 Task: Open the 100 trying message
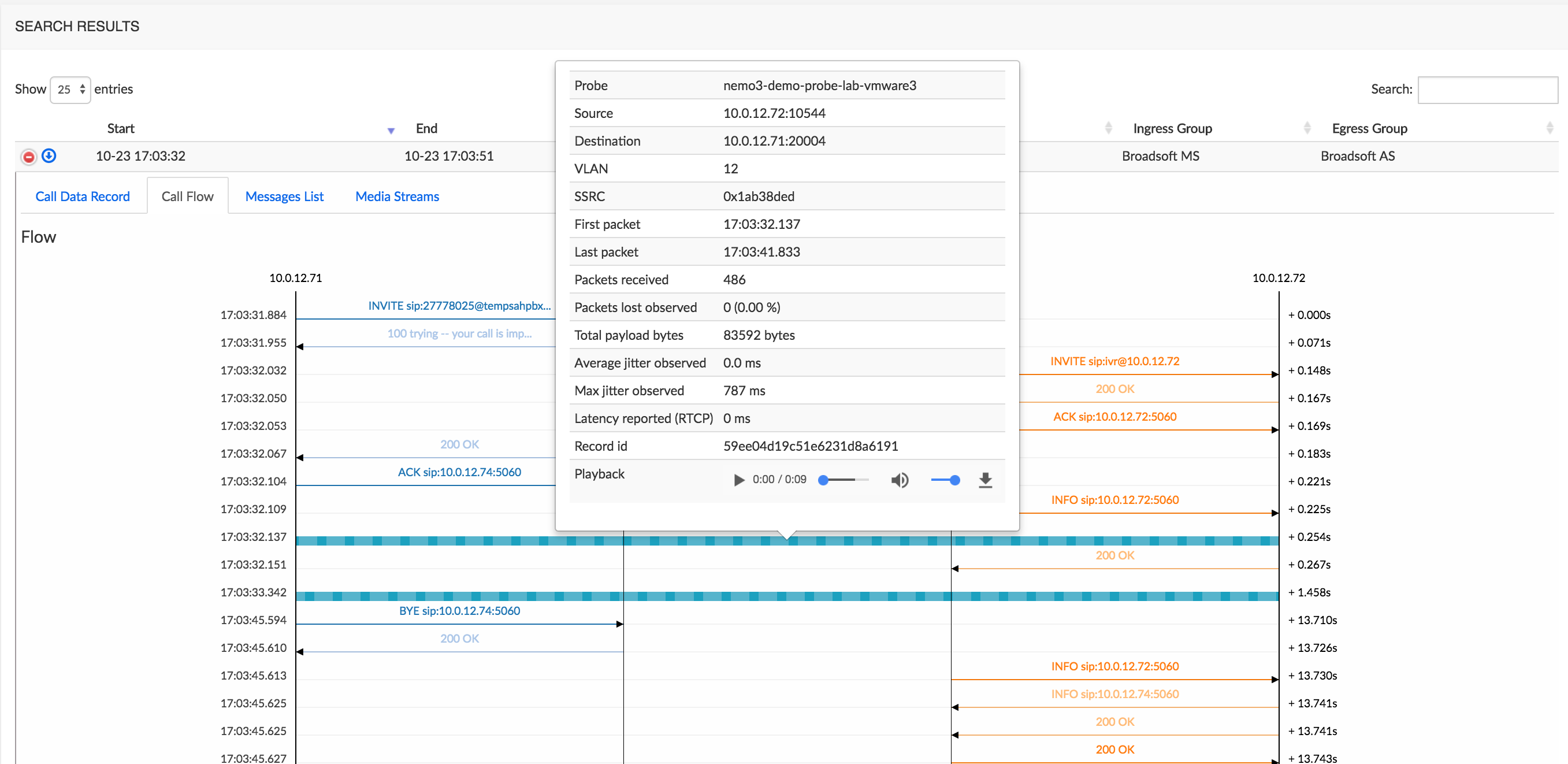[x=459, y=333]
